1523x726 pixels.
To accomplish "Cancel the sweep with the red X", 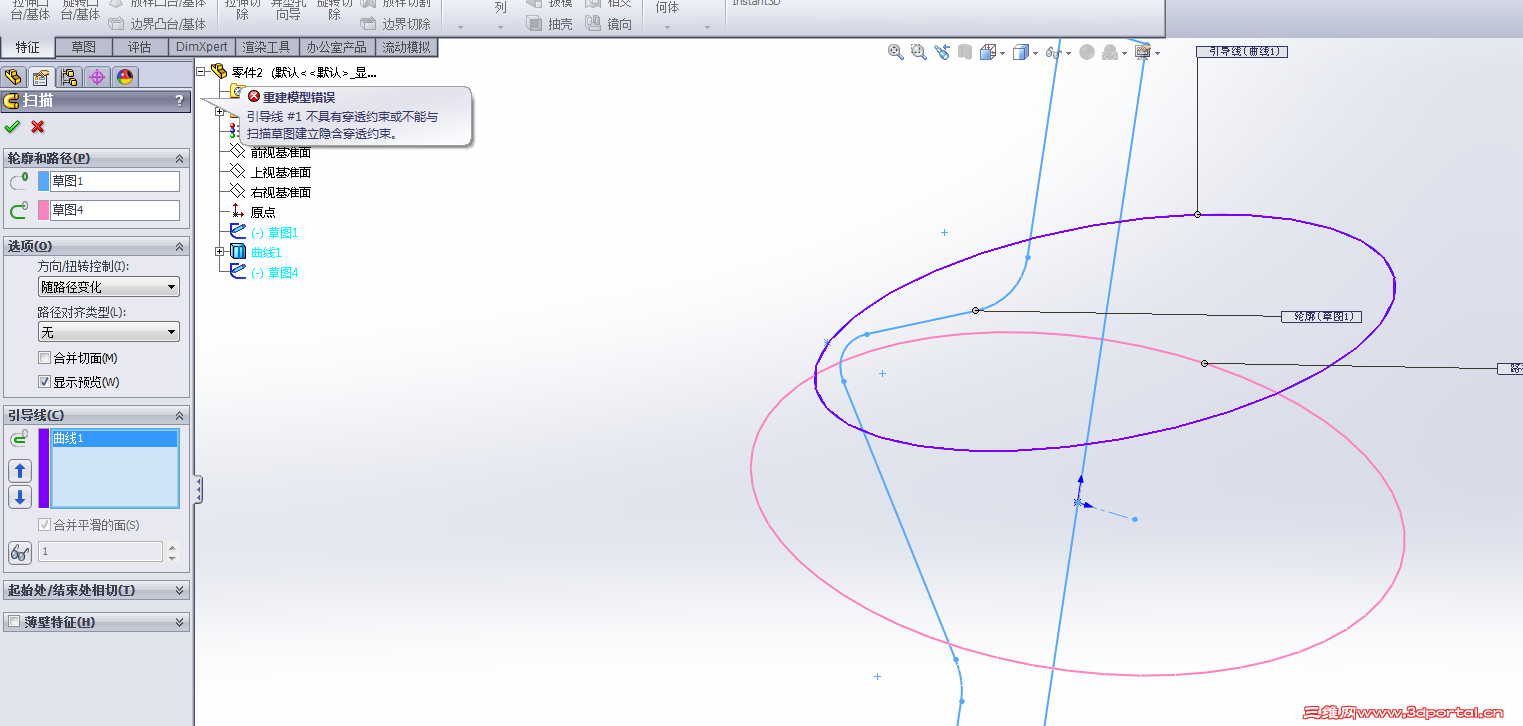I will click(x=38, y=127).
